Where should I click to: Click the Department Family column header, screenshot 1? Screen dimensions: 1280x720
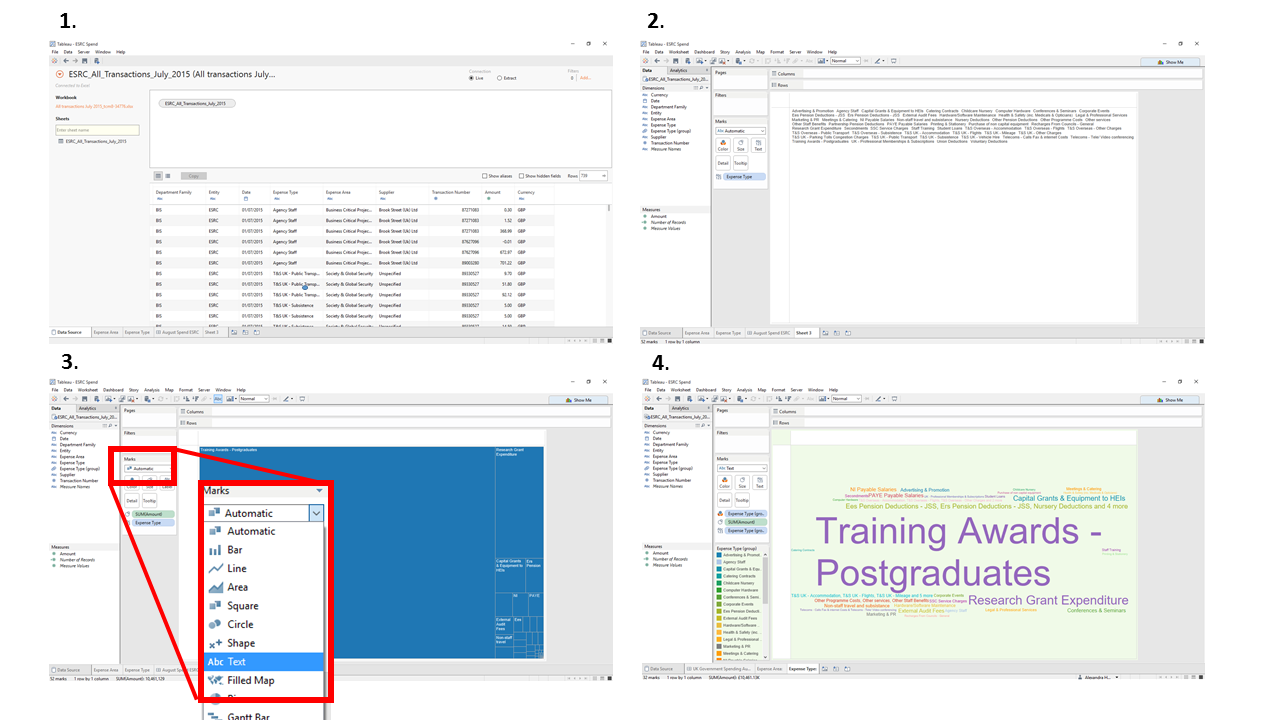click(x=174, y=192)
